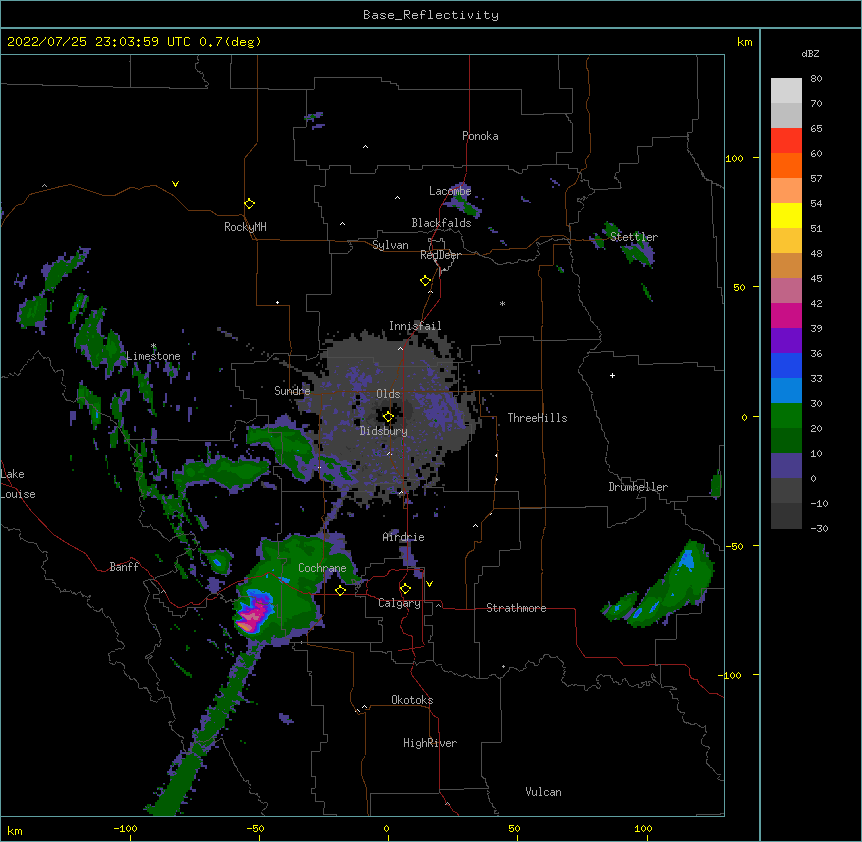862x842 pixels.
Task: Click the radar site diamond between Olds and Didsbury
Action: (x=388, y=416)
